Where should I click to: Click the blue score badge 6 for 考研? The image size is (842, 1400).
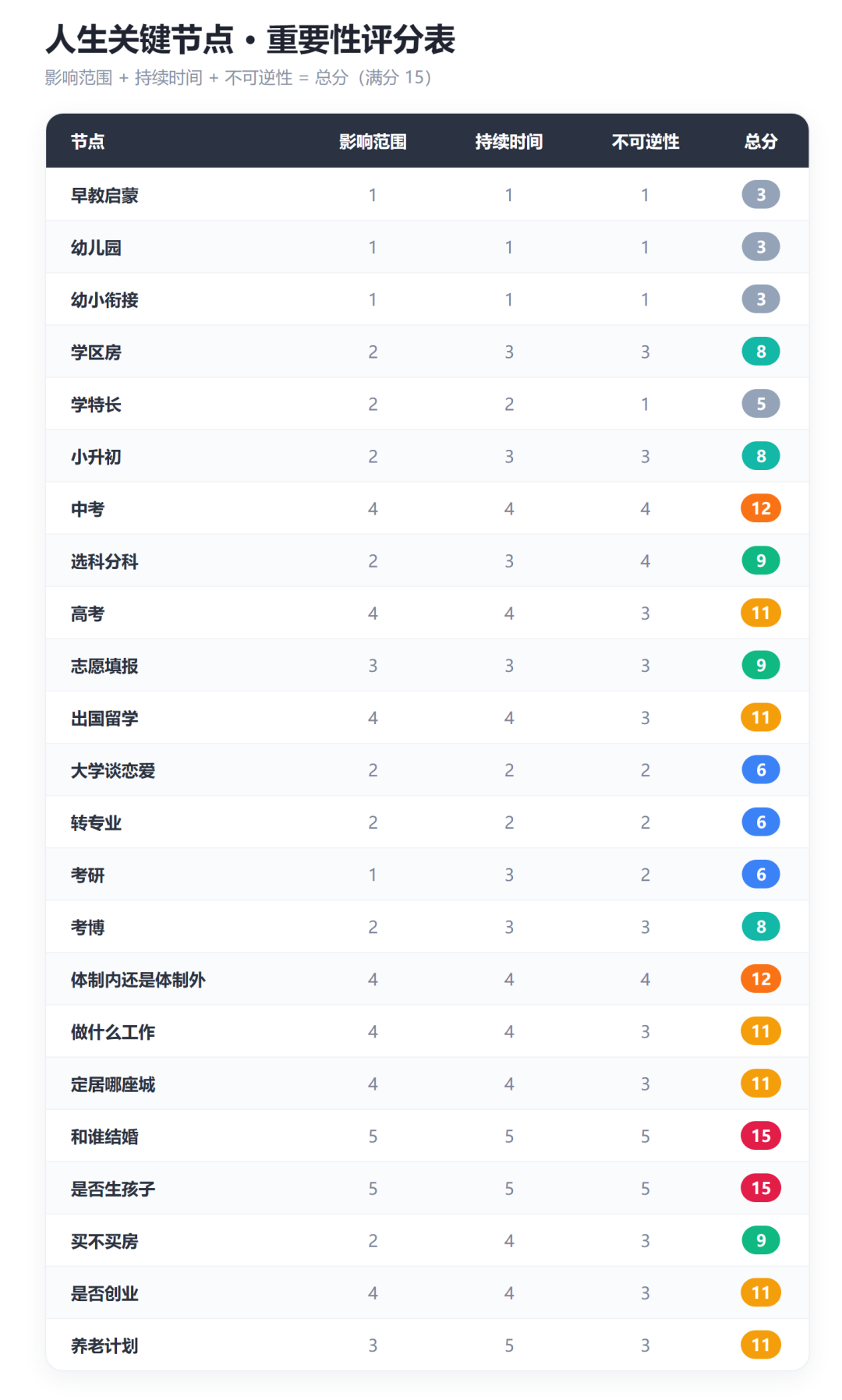pos(761,874)
